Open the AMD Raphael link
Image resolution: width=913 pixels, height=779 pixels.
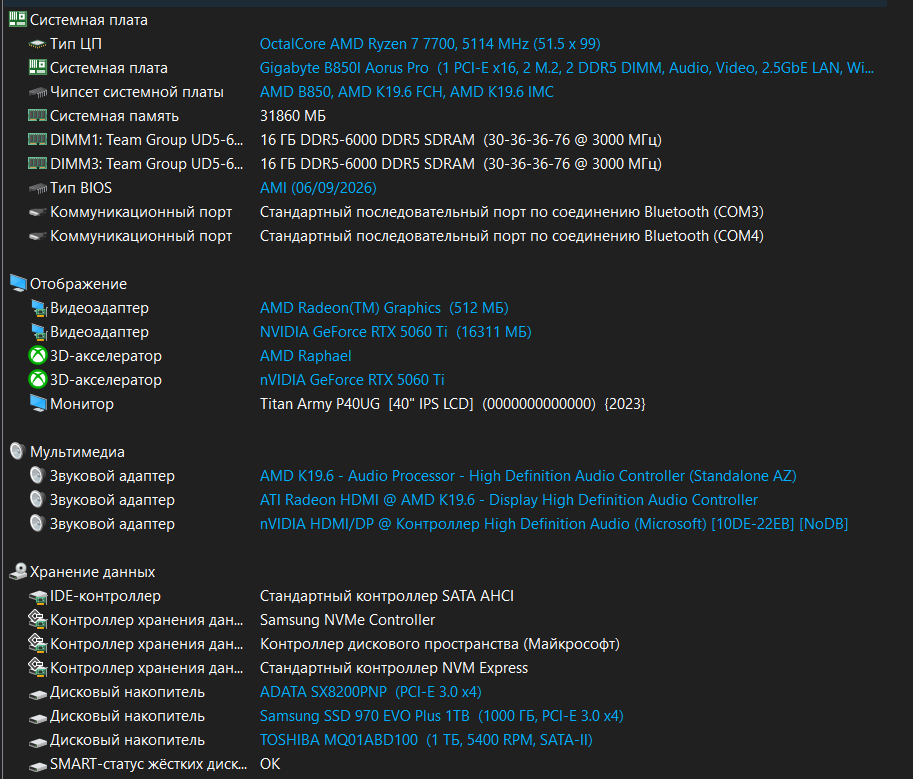coord(305,355)
